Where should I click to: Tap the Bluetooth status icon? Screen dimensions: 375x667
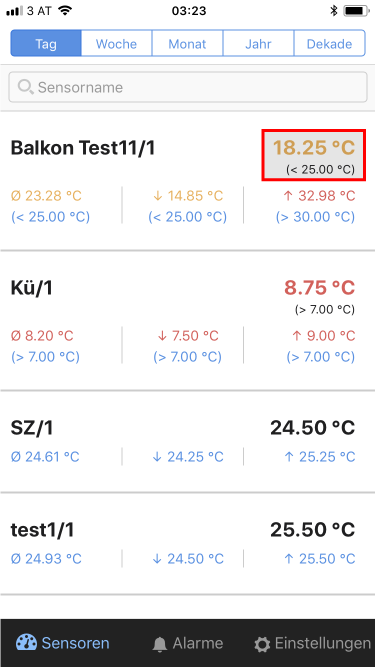click(x=334, y=11)
